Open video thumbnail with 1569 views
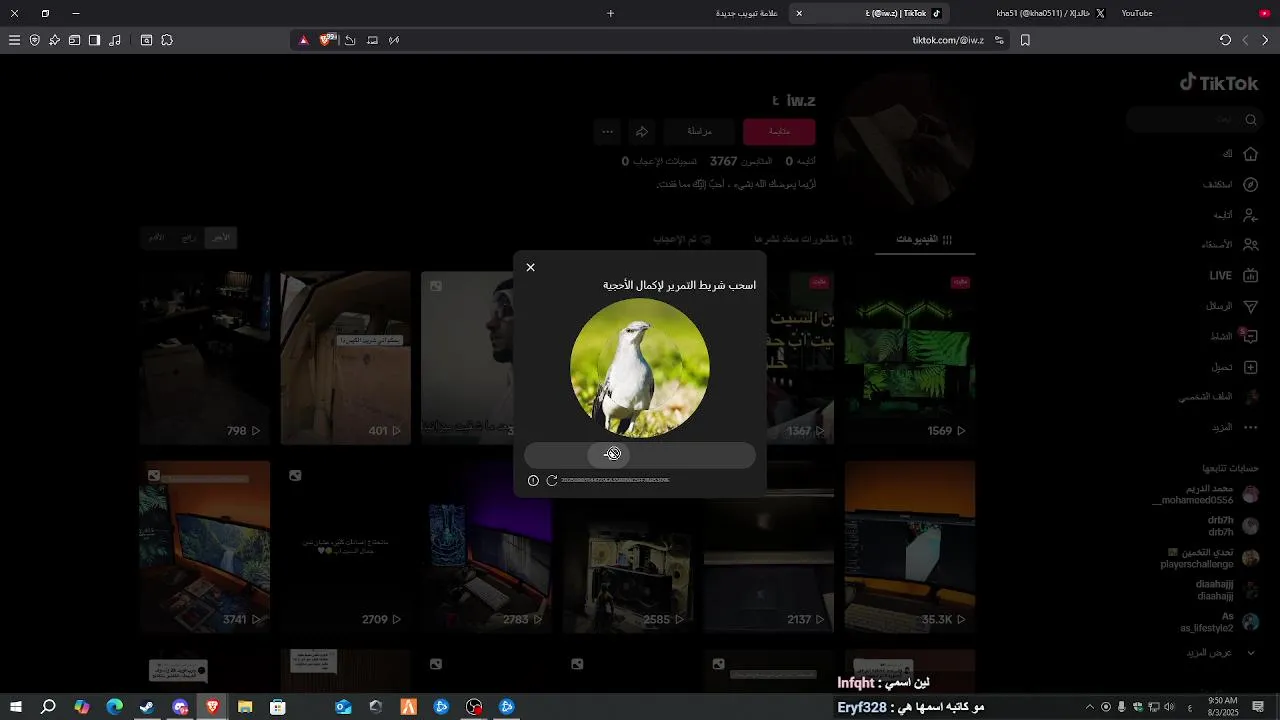Viewport: 1280px width, 720px height. click(909, 357)
